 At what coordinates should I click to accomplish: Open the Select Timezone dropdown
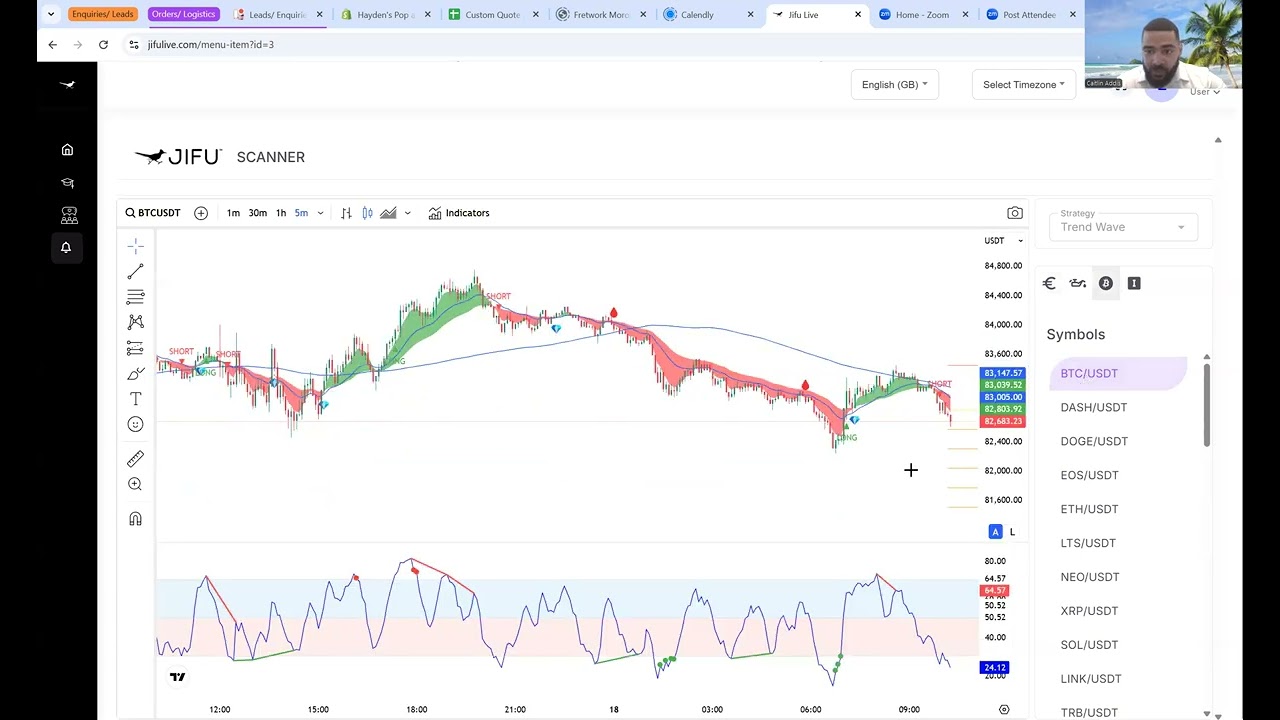coord(1023,85)
